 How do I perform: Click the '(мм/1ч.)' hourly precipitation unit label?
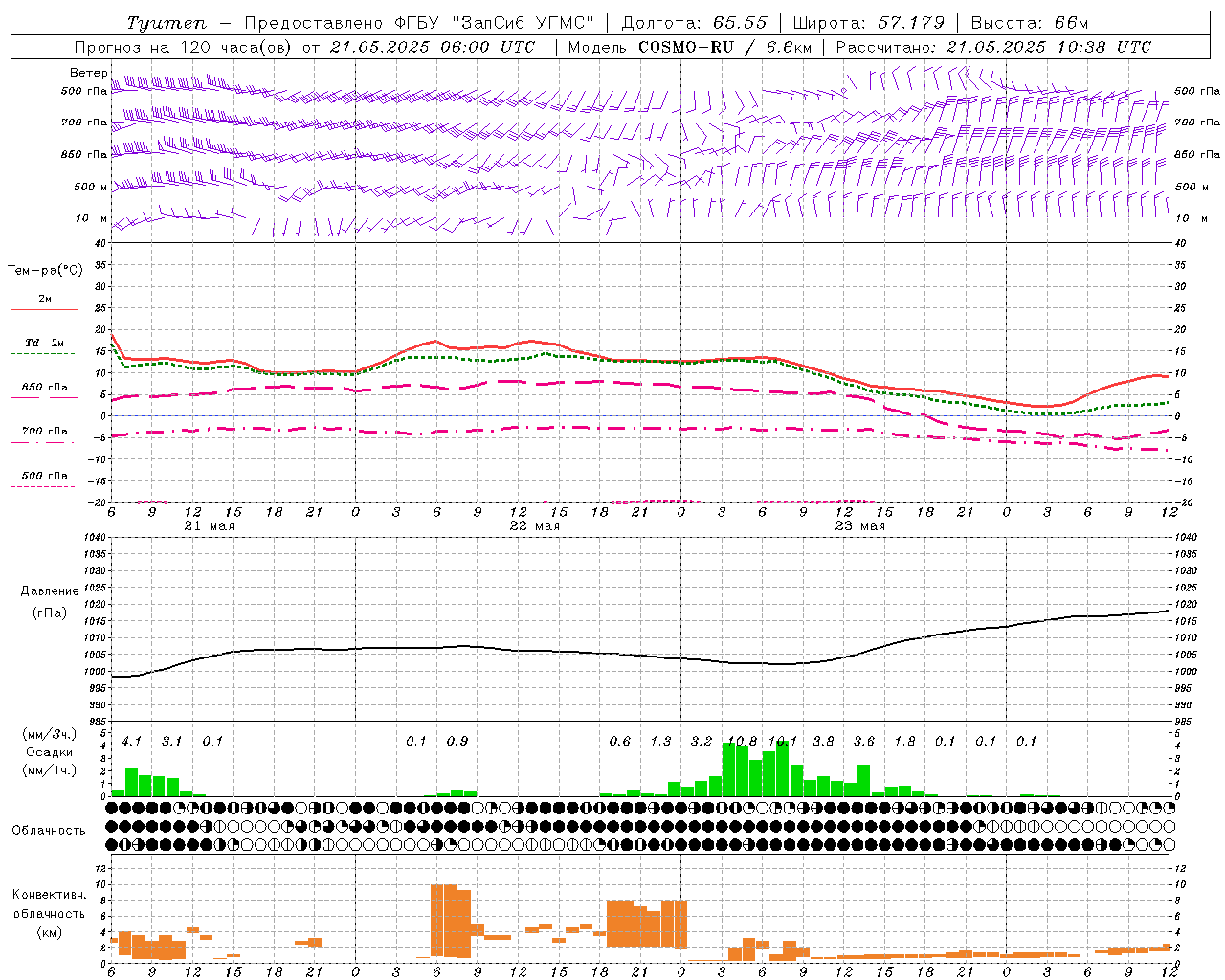click(x=49, y=770)
